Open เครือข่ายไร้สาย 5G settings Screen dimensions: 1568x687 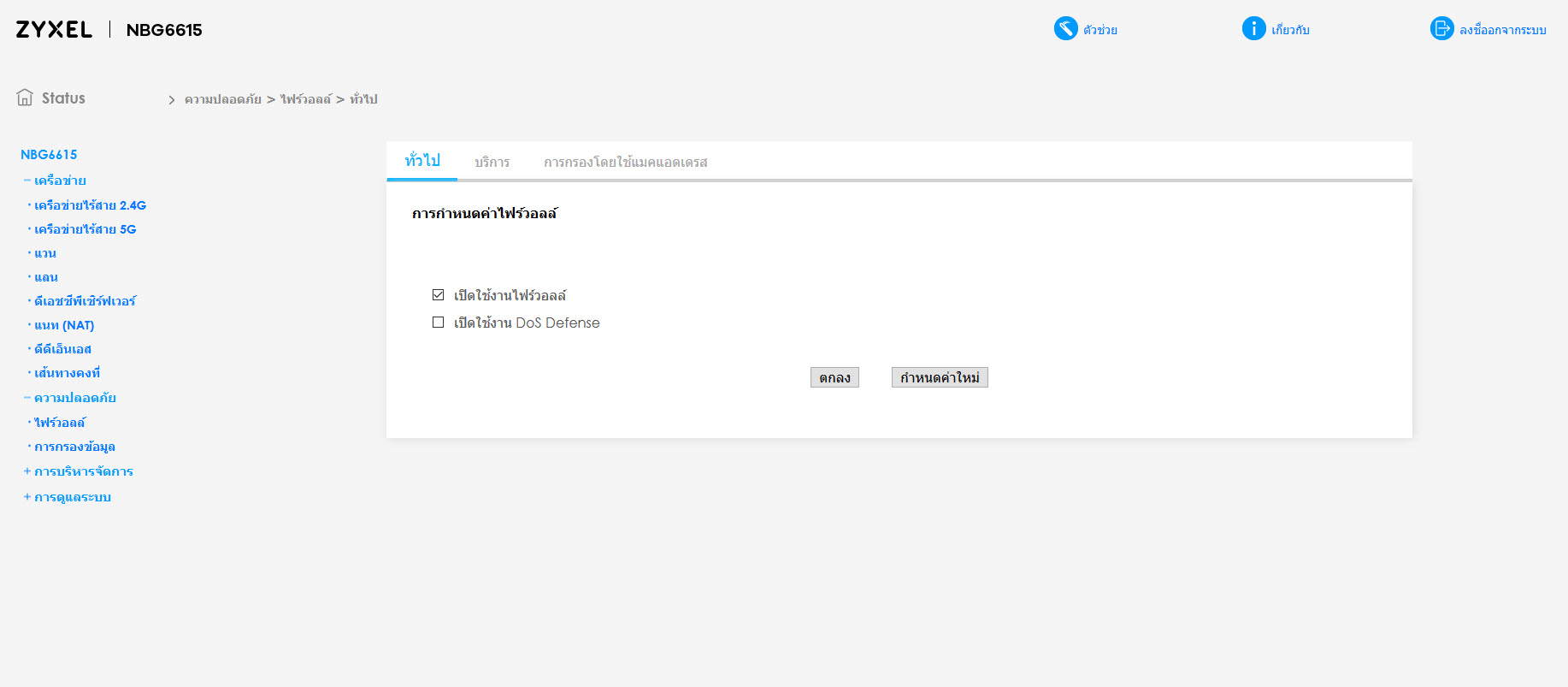pyautogui.click(x=85, y=229)
